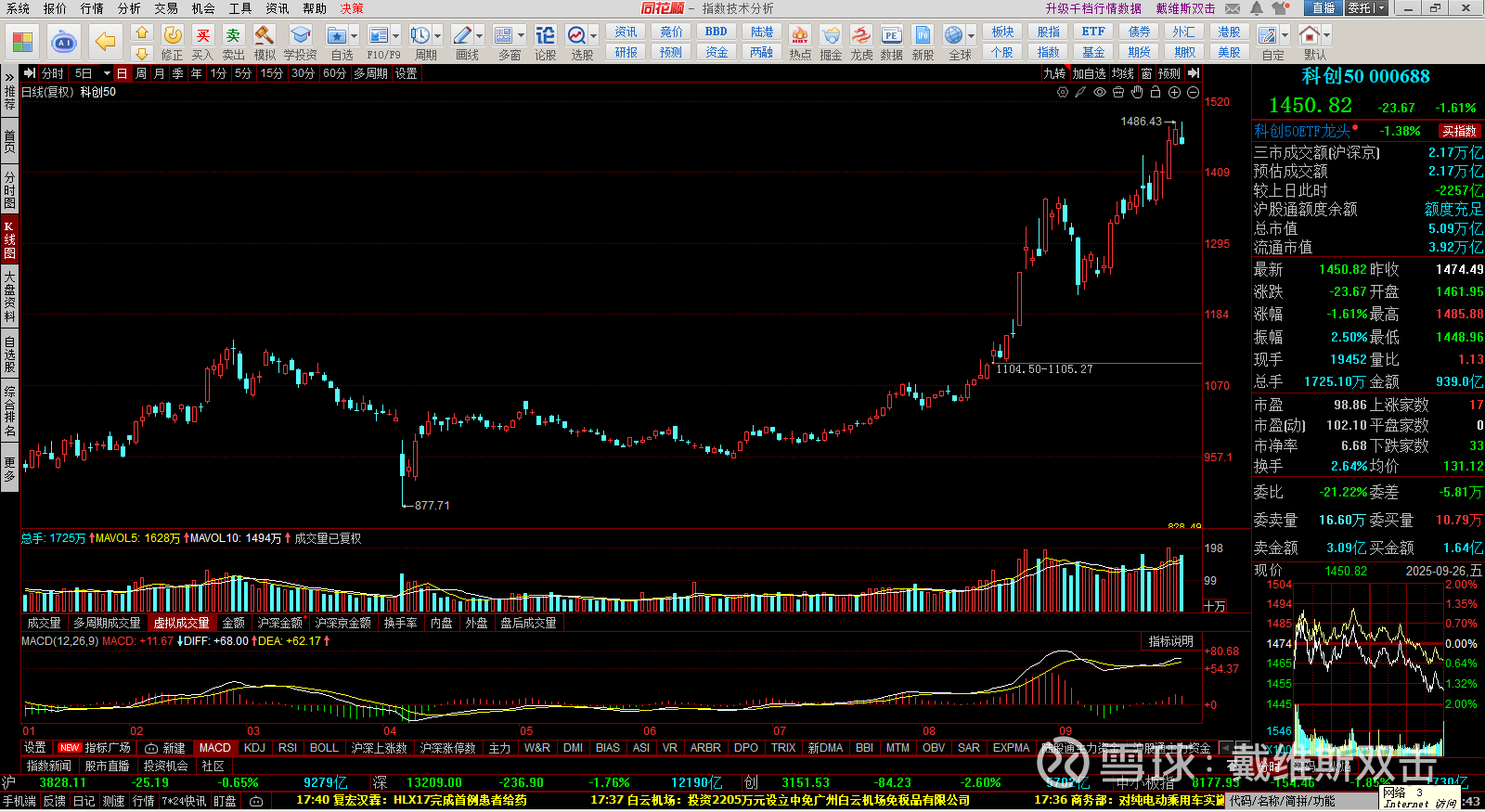
Task: Click the lock icon above chart
Action: (1156, 93)
